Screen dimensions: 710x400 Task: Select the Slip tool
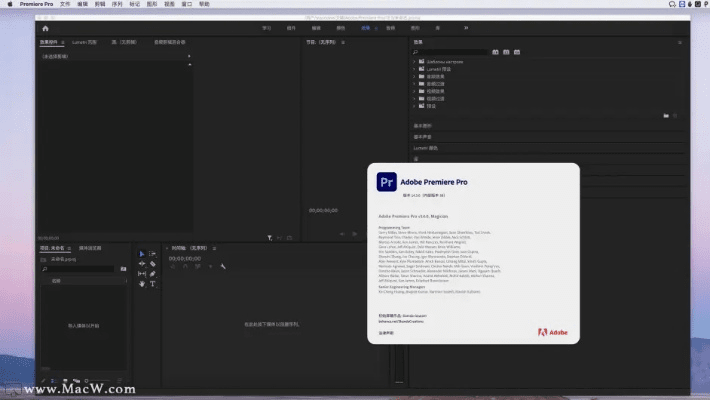pyautogui.click(x=142, y=274)
